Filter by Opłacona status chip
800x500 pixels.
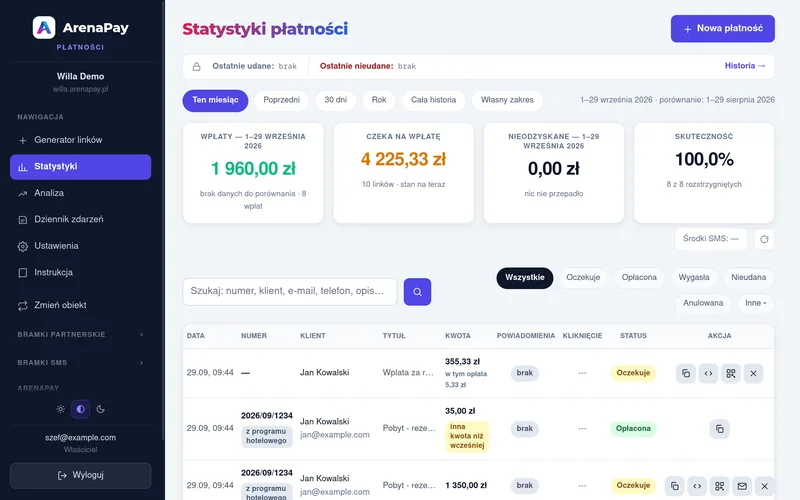pos(639,278)
